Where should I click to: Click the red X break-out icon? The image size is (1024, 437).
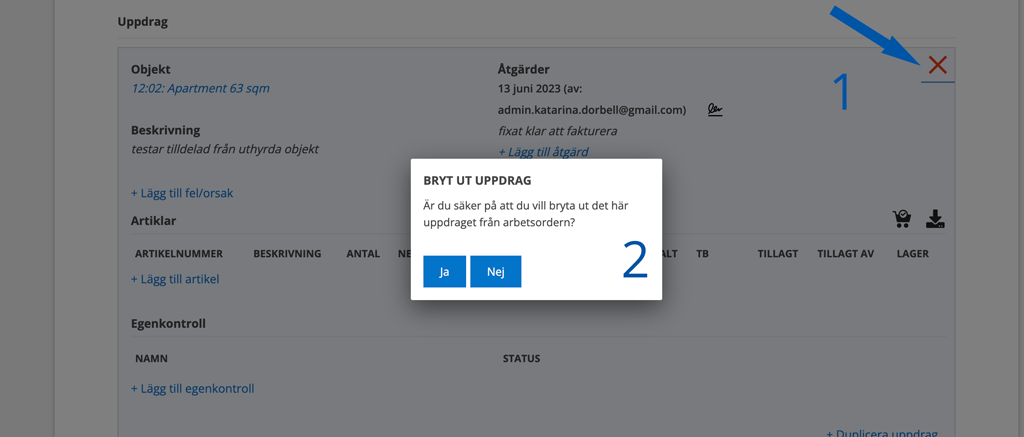click(x=937, y=66)
